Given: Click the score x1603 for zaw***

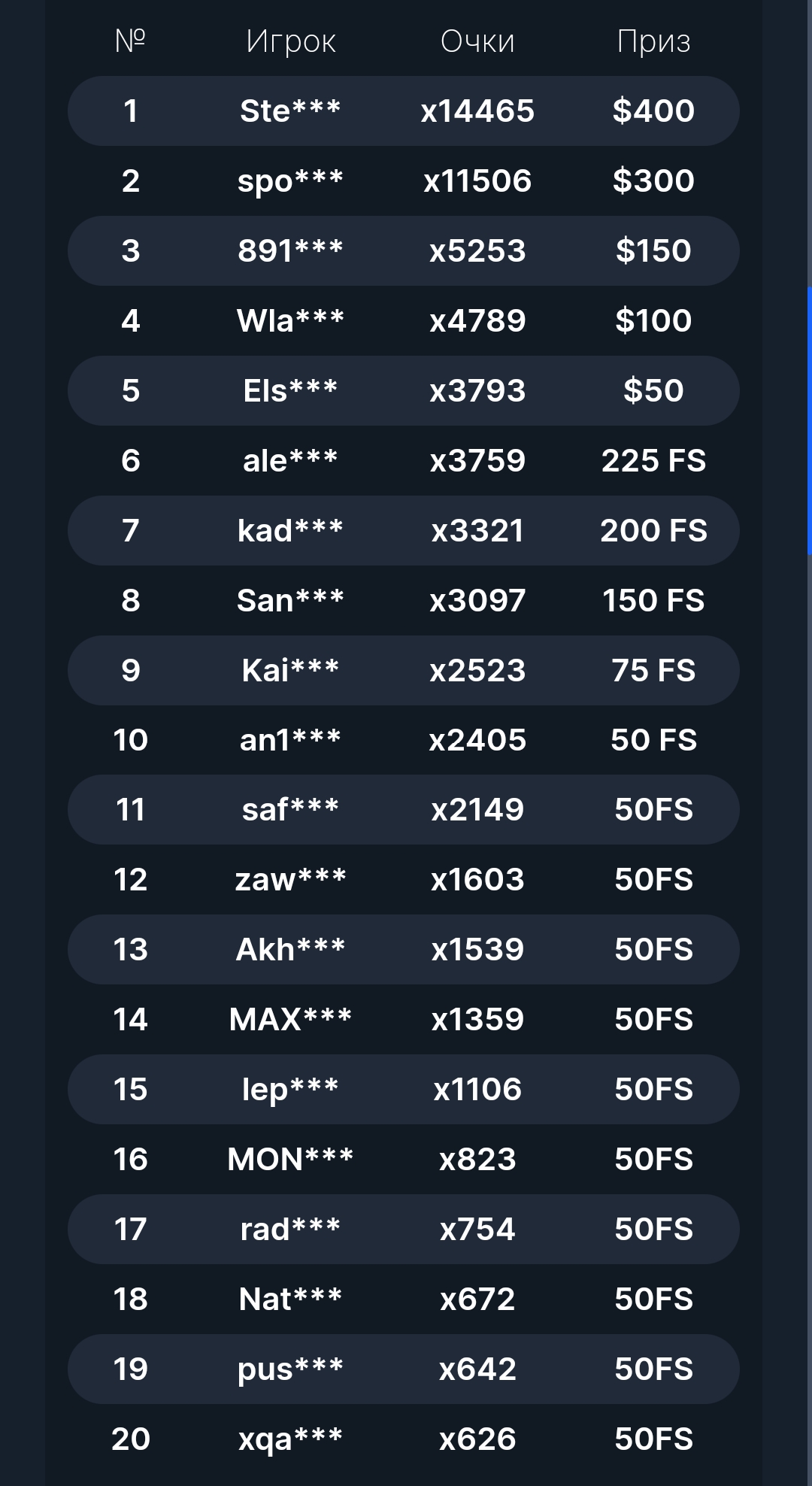Looking at the screenshot, I should click(x=477, y=880).
